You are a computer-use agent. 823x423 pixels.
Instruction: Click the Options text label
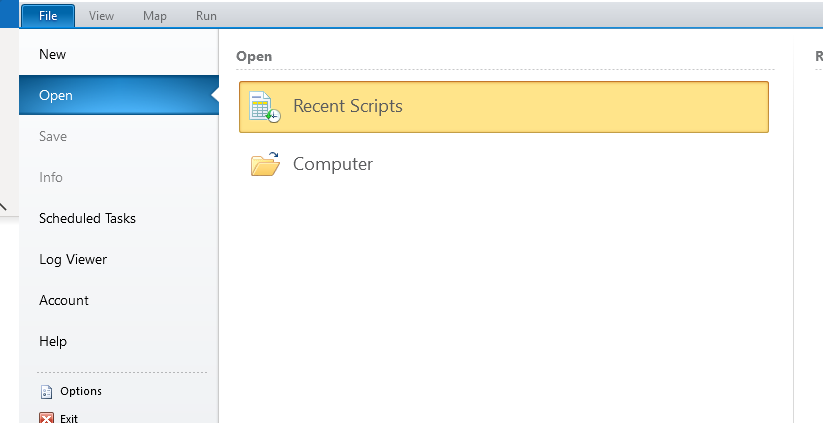(81, 392)
